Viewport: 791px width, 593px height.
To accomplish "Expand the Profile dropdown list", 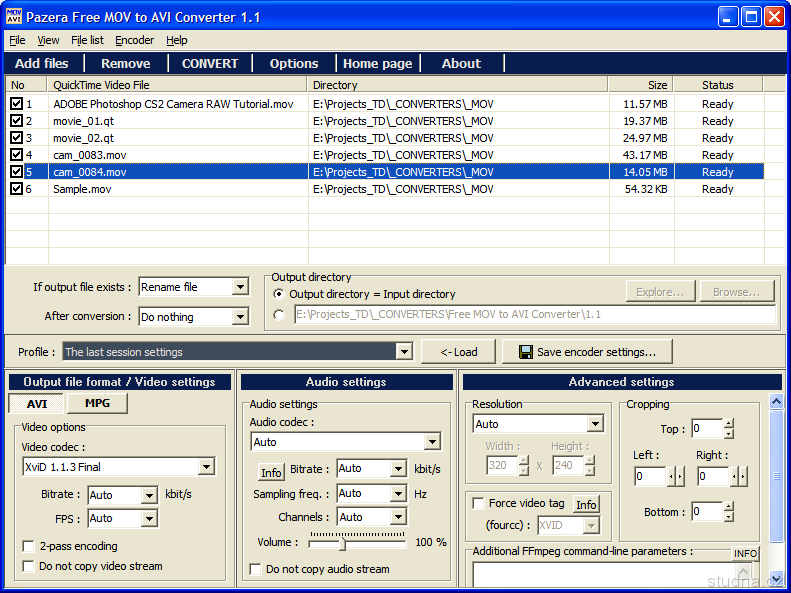I will (x=404, y=352).
